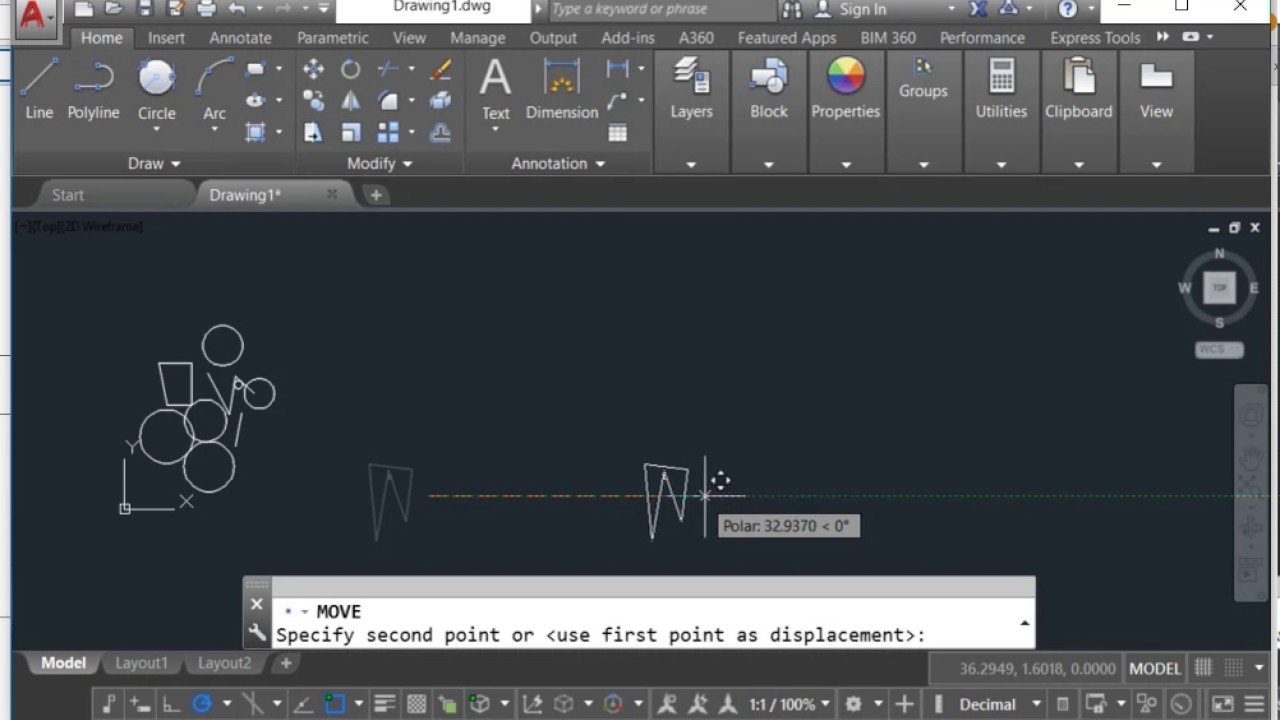Open the Express Tools ribbon tab
This screenshot has width=1280, height=720.
click(x=1095, y=37)
